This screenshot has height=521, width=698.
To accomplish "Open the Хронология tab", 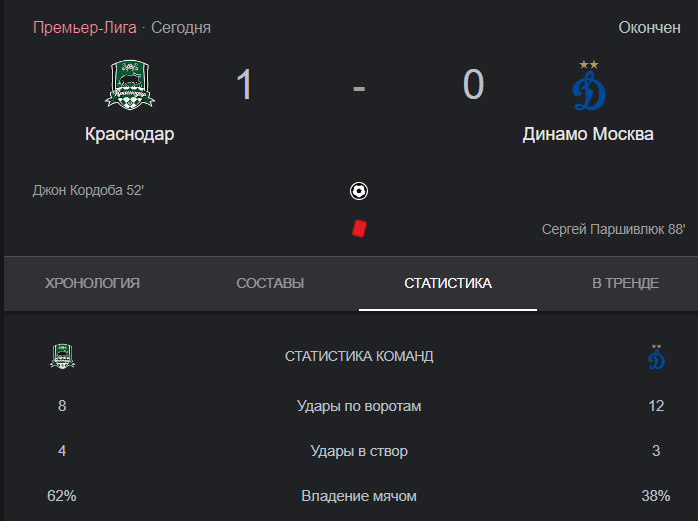I will click(92, 283).
